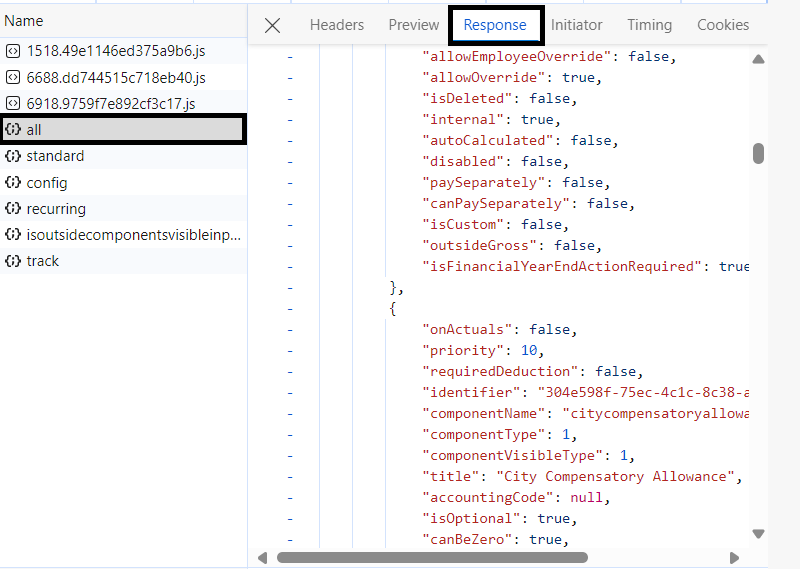The width and height of the screenshot is (800, 569).
Task: Click the Name column header
Action: (x=24, y=21)
